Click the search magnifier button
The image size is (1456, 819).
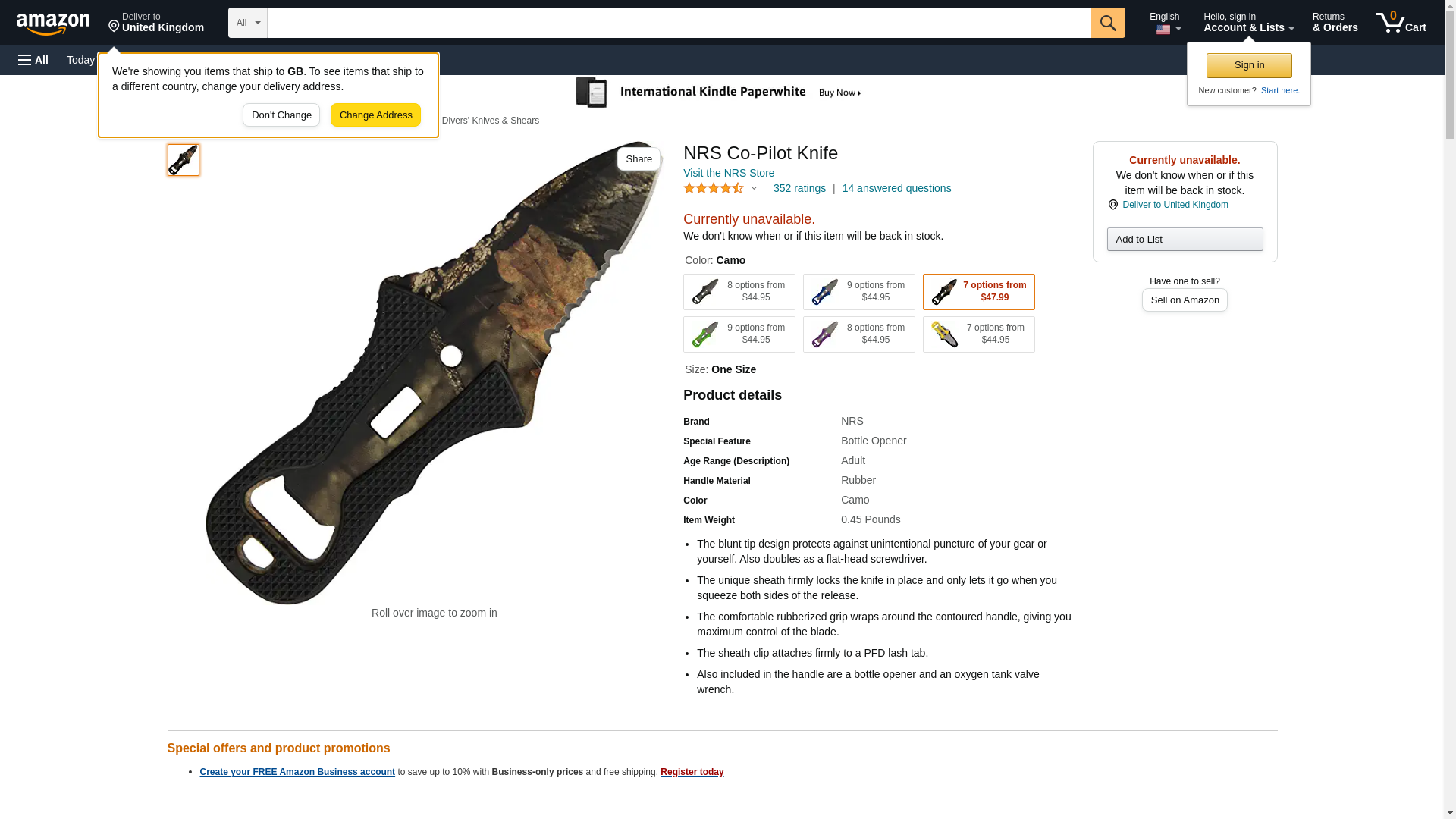point(1107,23)
